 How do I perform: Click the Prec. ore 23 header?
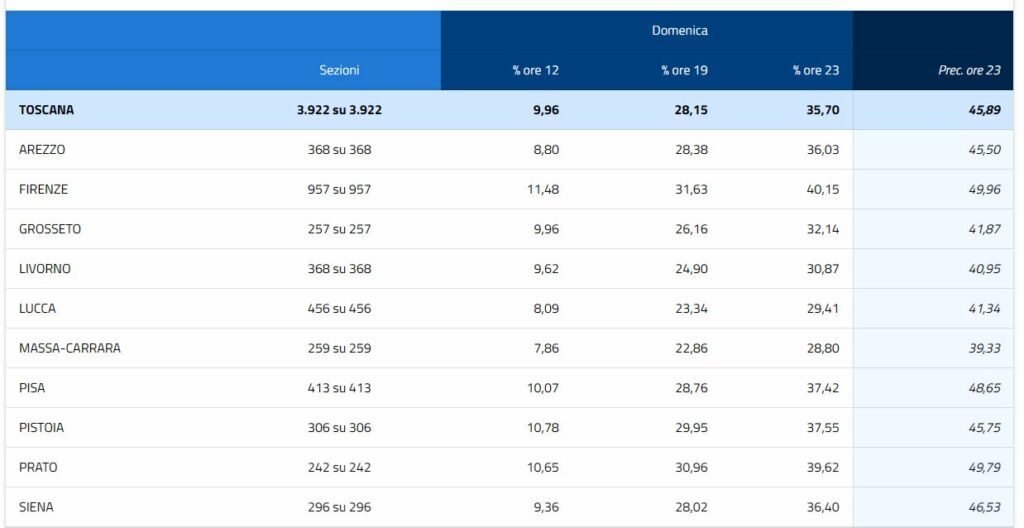point(969,70)
